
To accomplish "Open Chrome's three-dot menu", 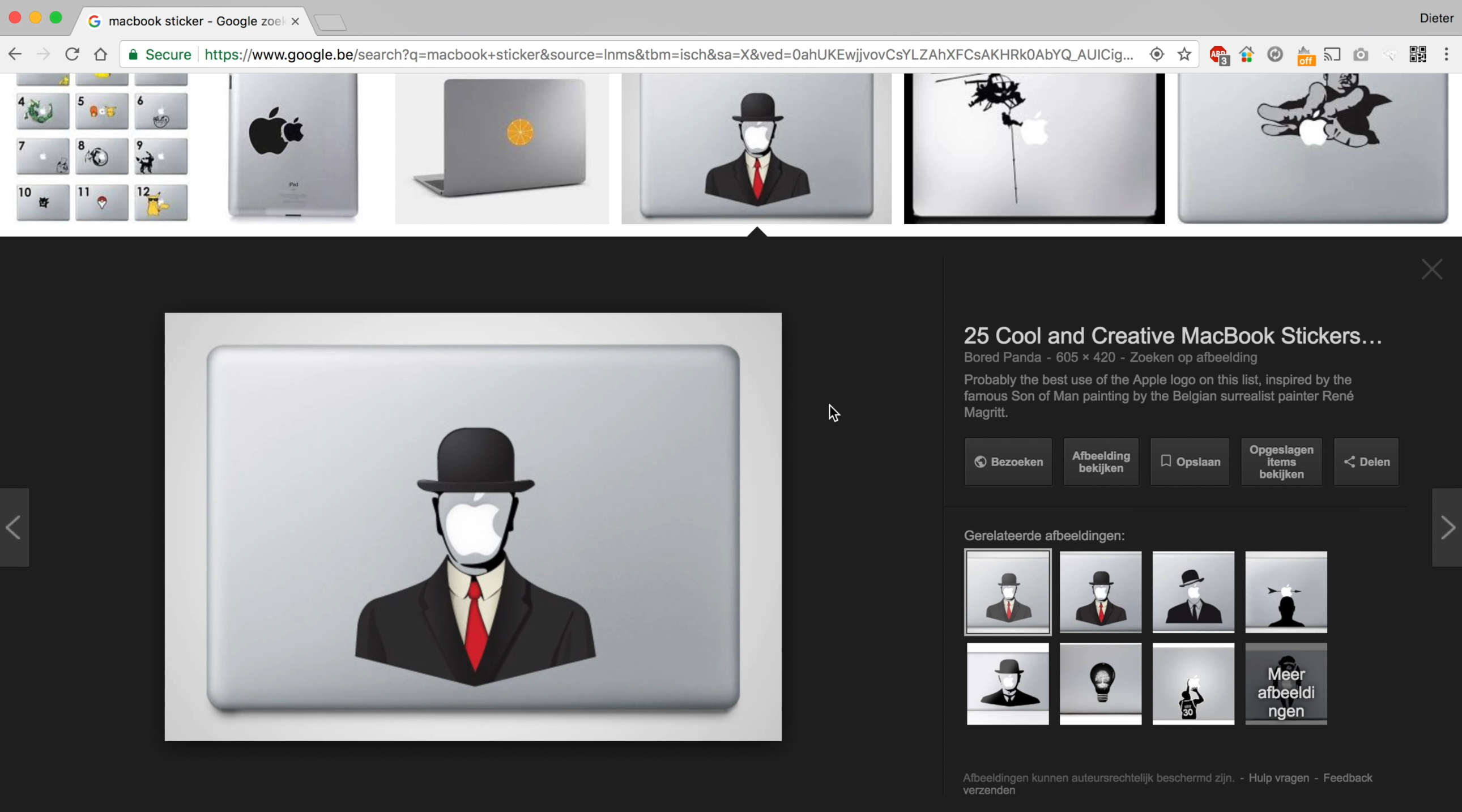I will tap(1447, 54).
